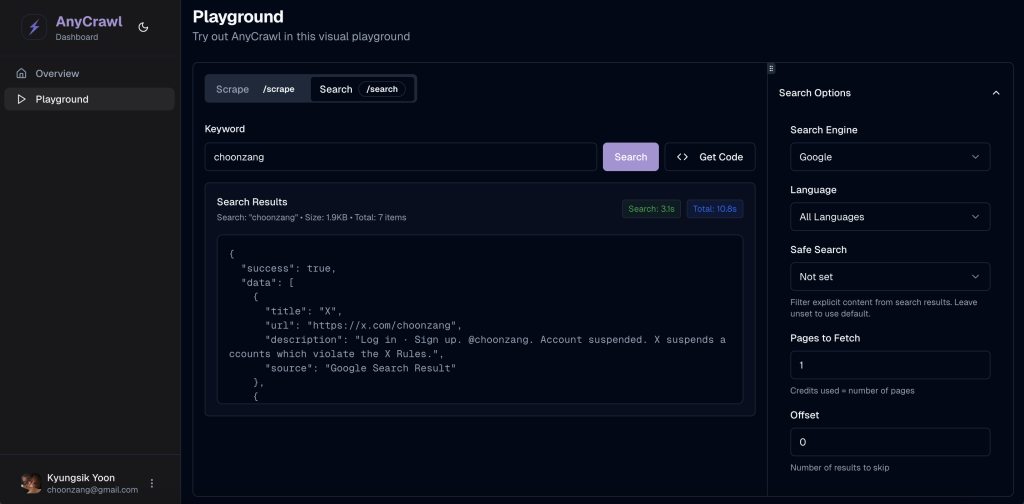Focus the Keyword input field
1024x504 pixels.
pyautogui.click(x=401, y=157)
